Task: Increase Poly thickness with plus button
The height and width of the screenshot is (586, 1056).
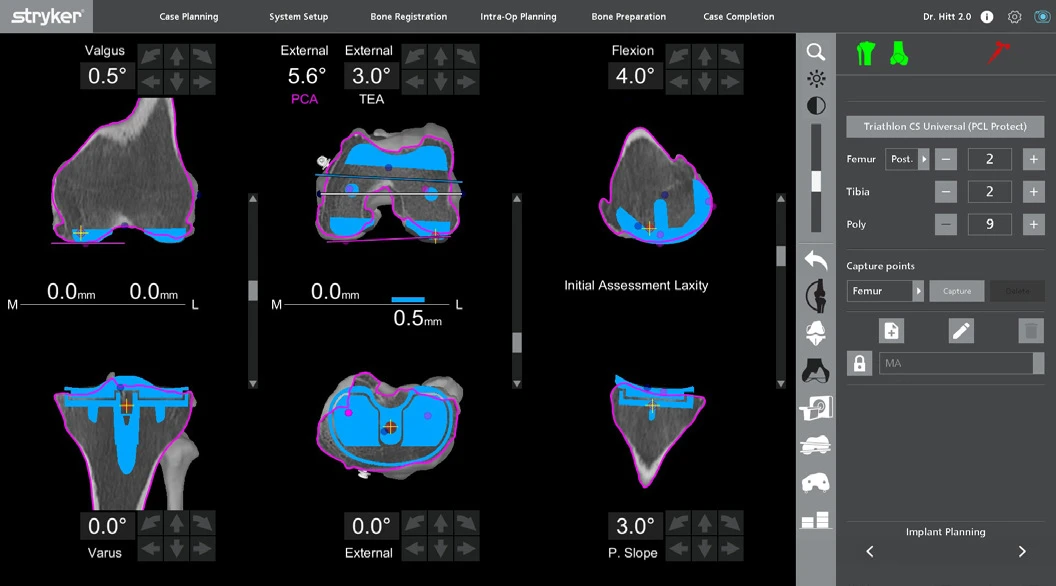Action: [1033, 224]
